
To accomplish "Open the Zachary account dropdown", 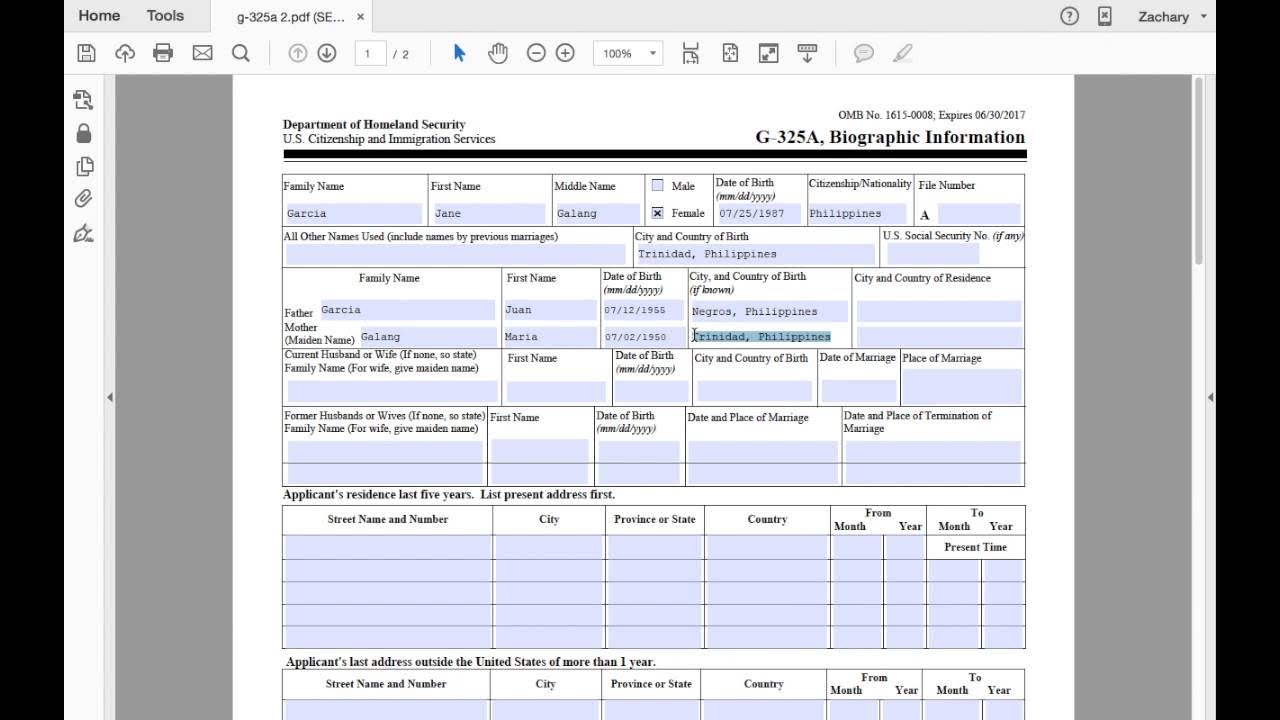I will coord(1172,16).
